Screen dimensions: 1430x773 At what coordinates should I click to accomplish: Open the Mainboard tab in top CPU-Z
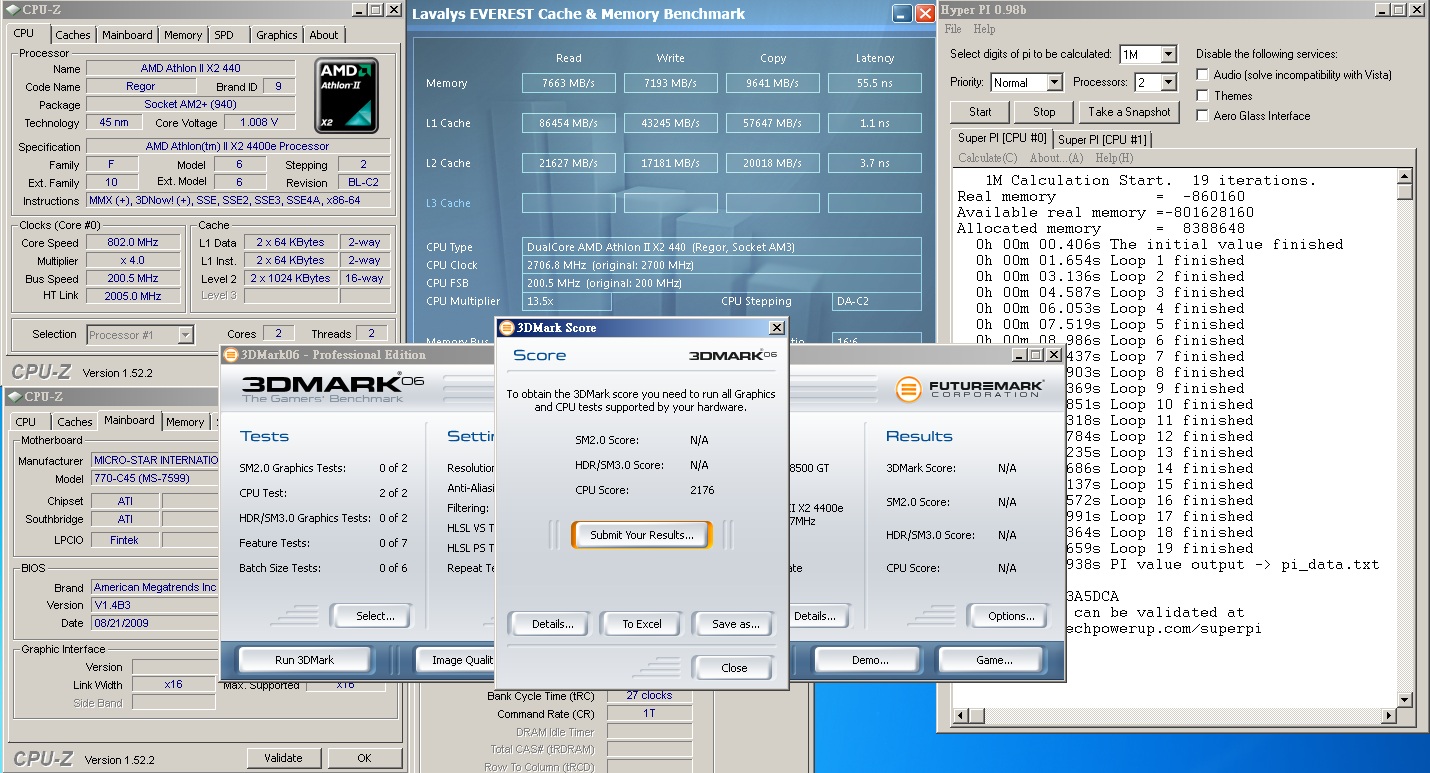[128, 35]
